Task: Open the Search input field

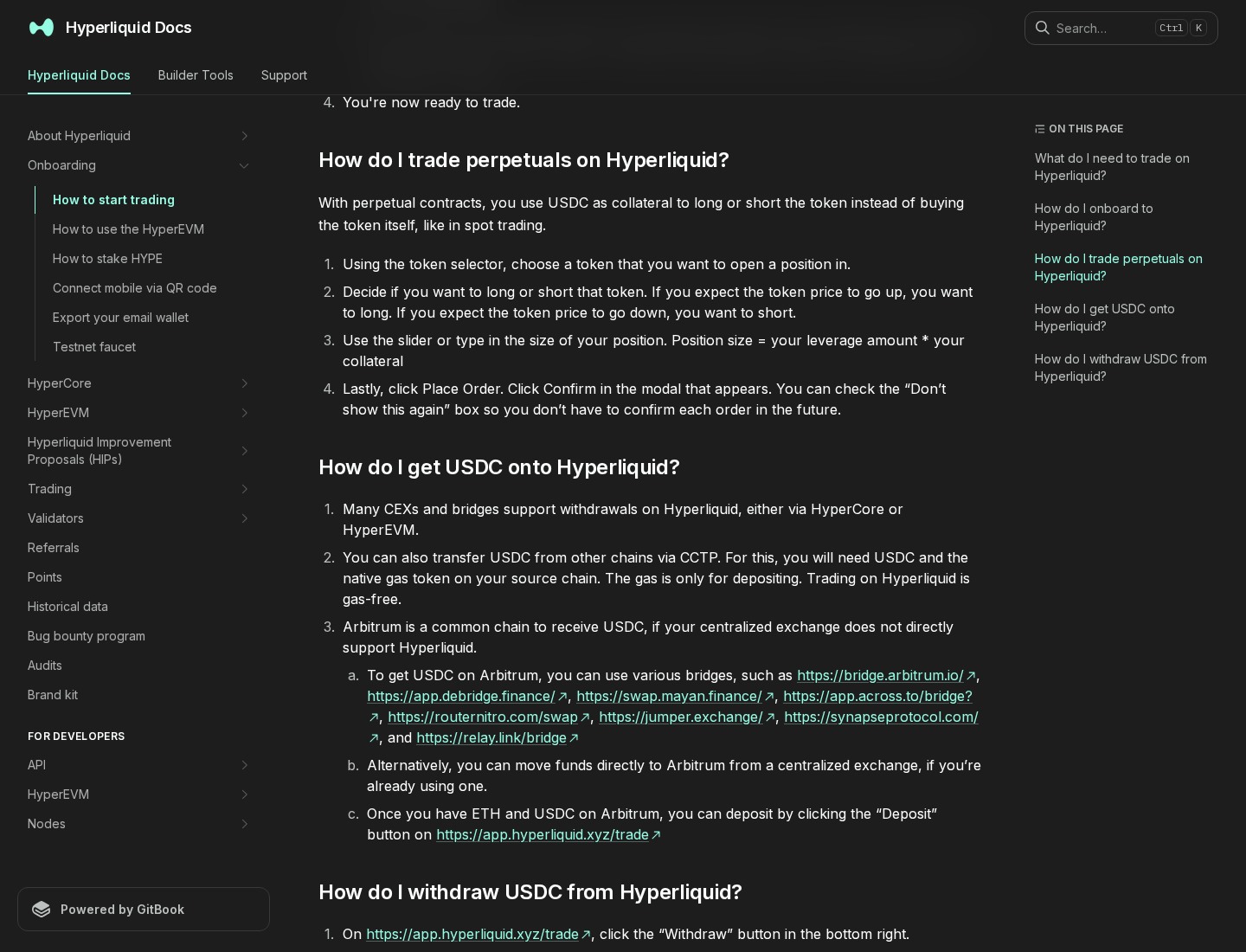Action: point(1121,28)
